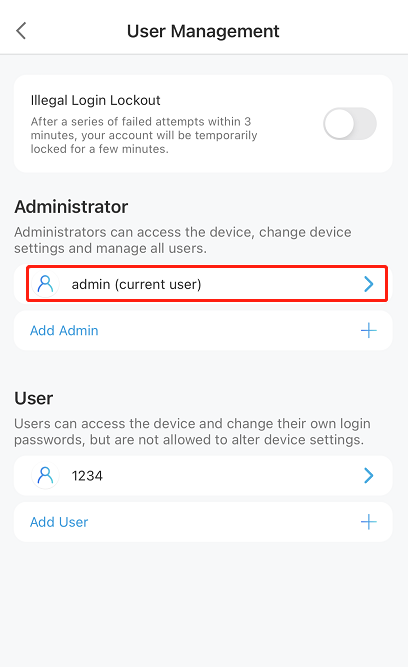Image resolution: width=408 pixels, height=667 pixels.
Task: Click the Administrators permissions description text
Action: tap(183, 240)
